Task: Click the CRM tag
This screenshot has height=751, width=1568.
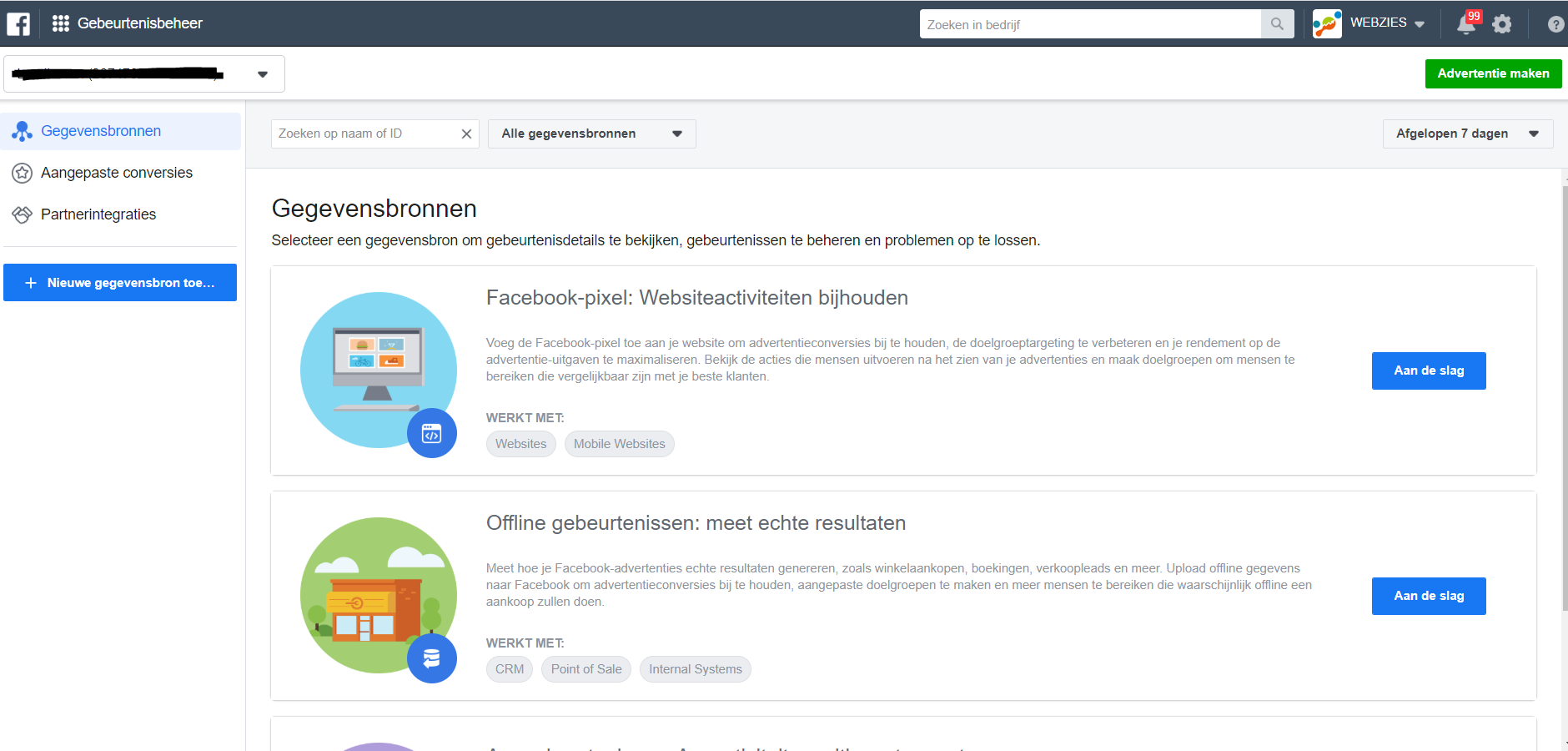Action: [510, 669]
